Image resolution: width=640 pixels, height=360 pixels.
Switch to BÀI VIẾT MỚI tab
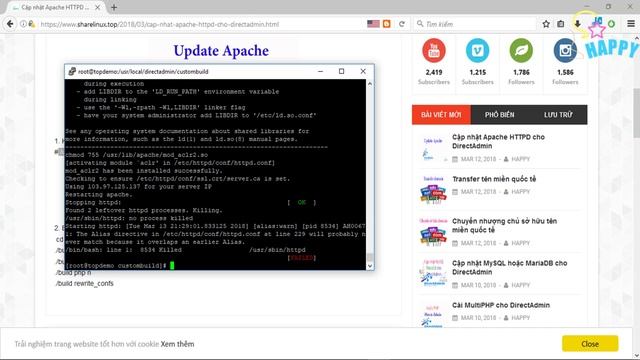441,115
